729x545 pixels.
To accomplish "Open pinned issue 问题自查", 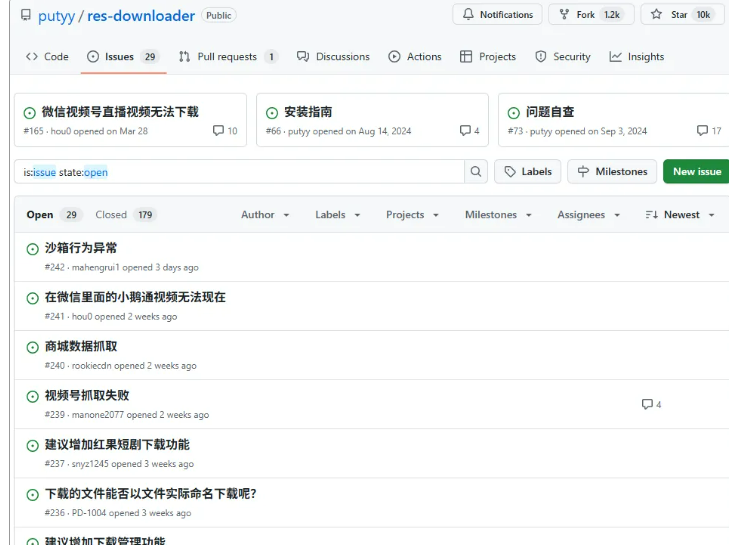I will 550,112.
